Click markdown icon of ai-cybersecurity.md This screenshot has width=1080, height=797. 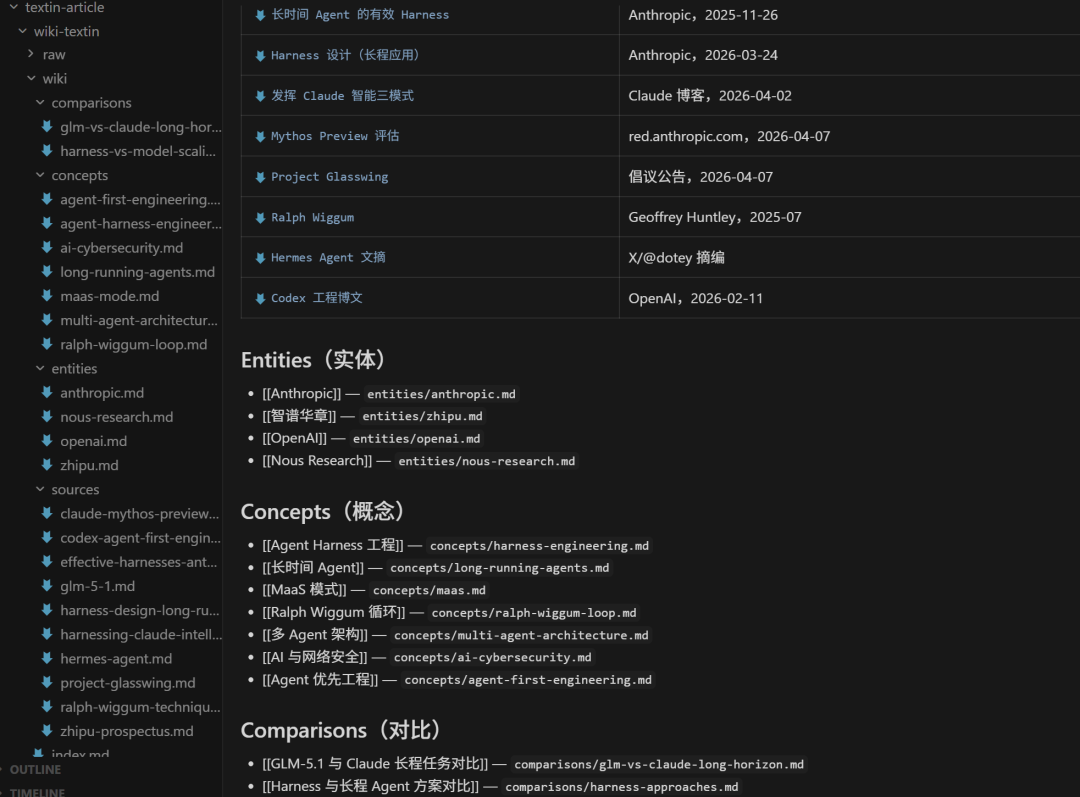coord(47,247)
